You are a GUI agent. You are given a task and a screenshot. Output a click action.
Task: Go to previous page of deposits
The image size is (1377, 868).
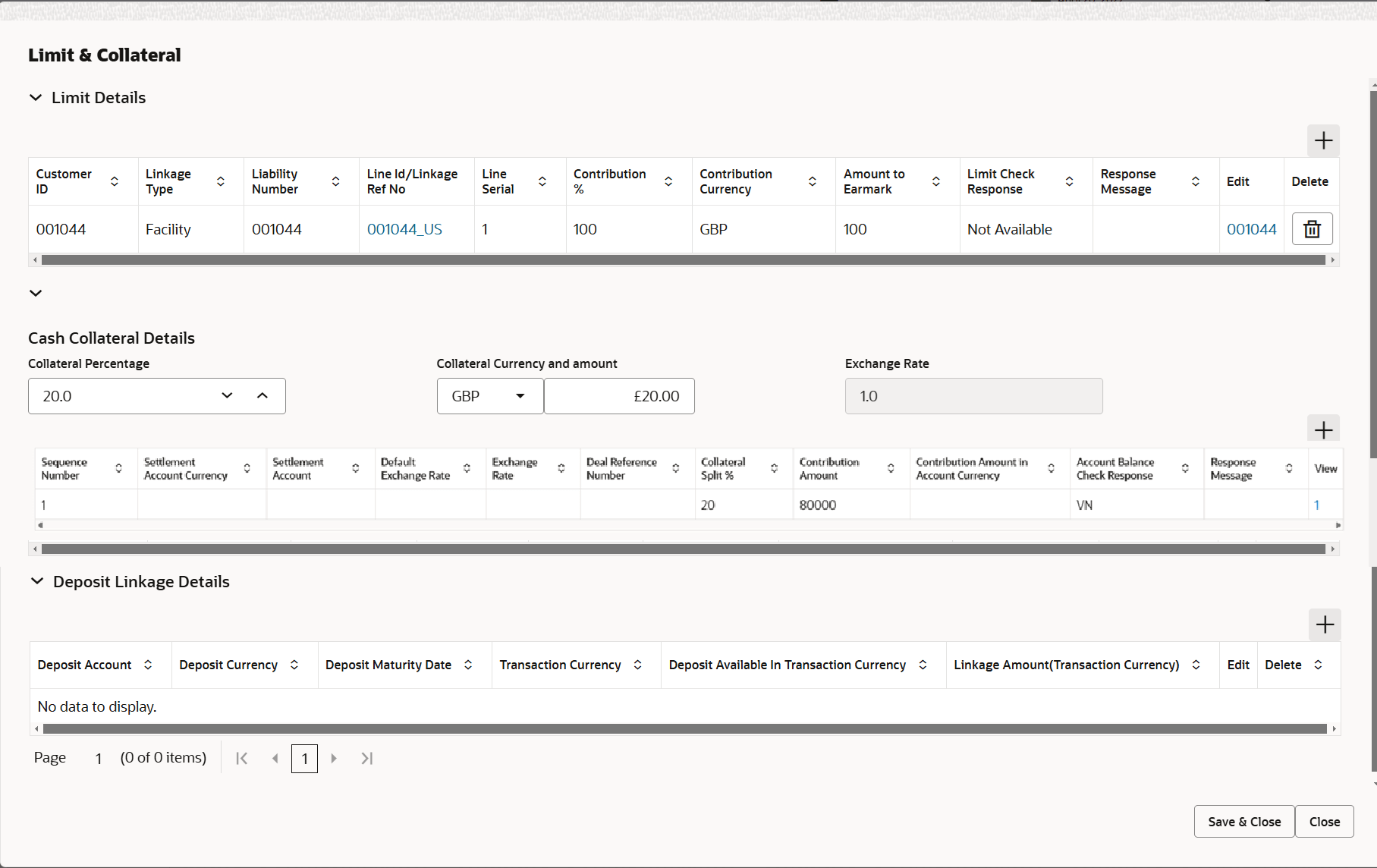tap(275, 758)
